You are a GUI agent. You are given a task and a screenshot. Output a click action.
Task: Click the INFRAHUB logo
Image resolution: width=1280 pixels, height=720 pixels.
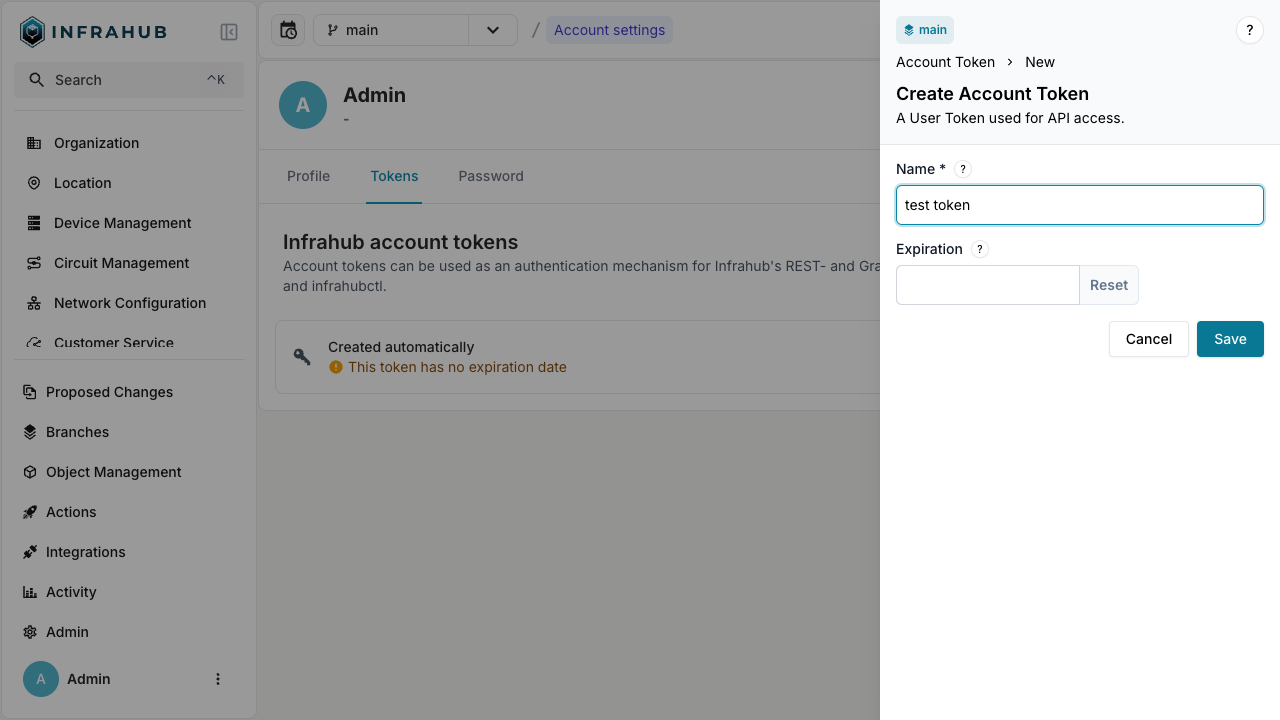[x=94, y=32]
